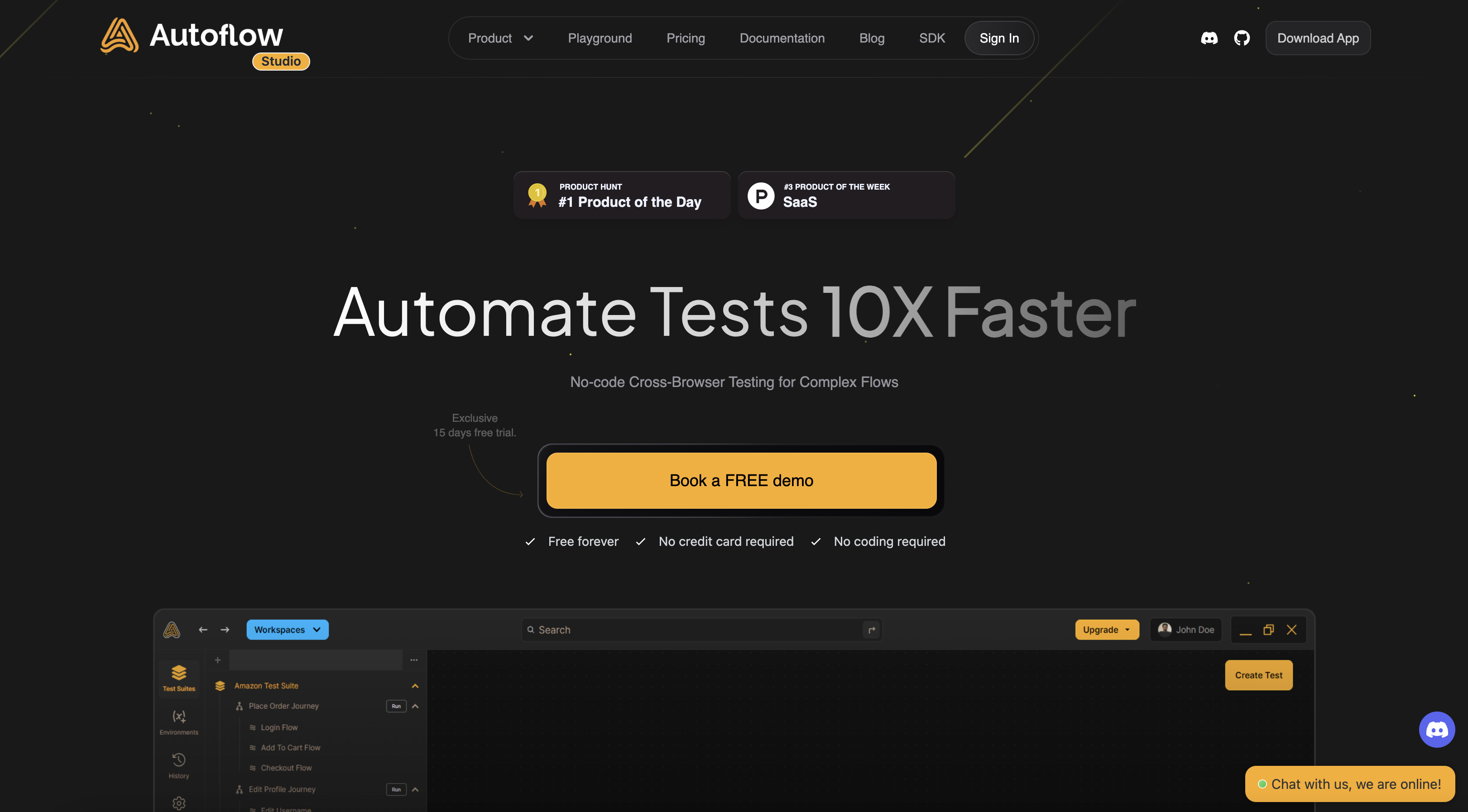The image size is (1468, 812).
Task: Select Checkout Flow tree item
Action: (286, 768)
